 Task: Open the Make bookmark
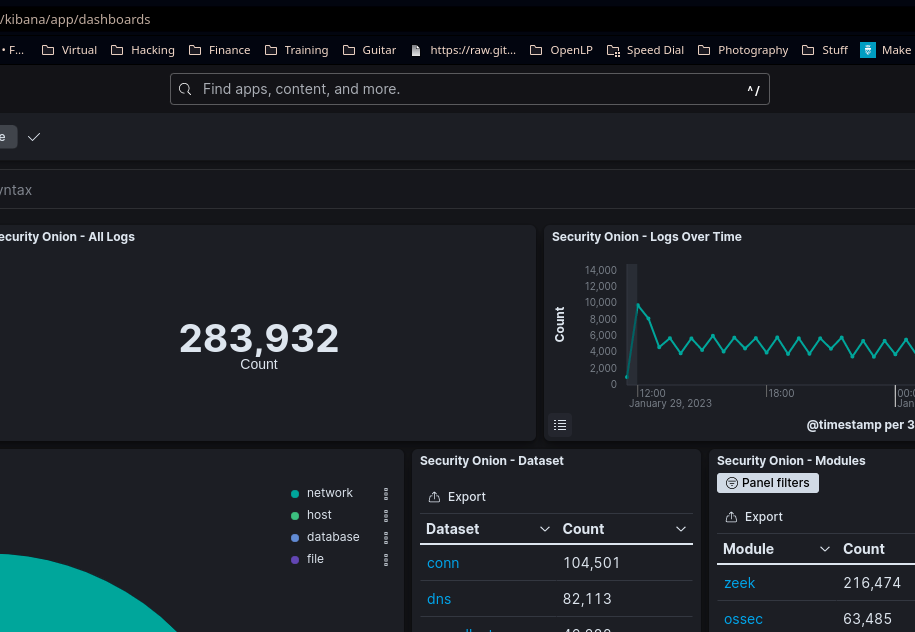click(886, 50)
